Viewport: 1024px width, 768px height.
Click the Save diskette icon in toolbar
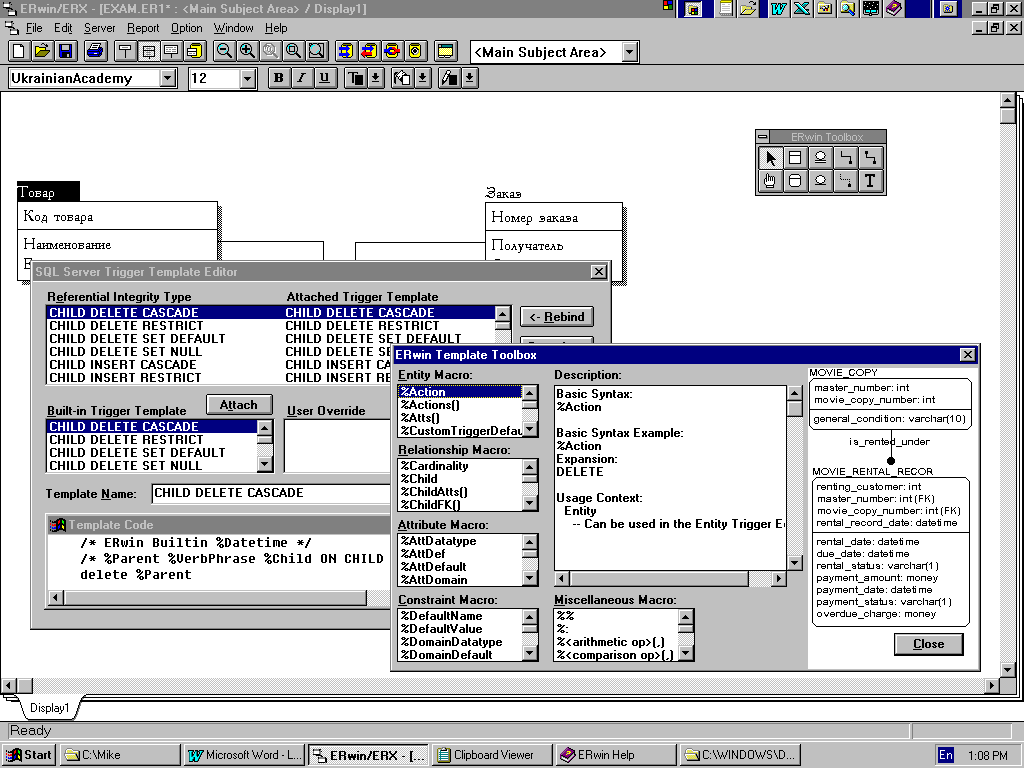[x=66, y=51]
